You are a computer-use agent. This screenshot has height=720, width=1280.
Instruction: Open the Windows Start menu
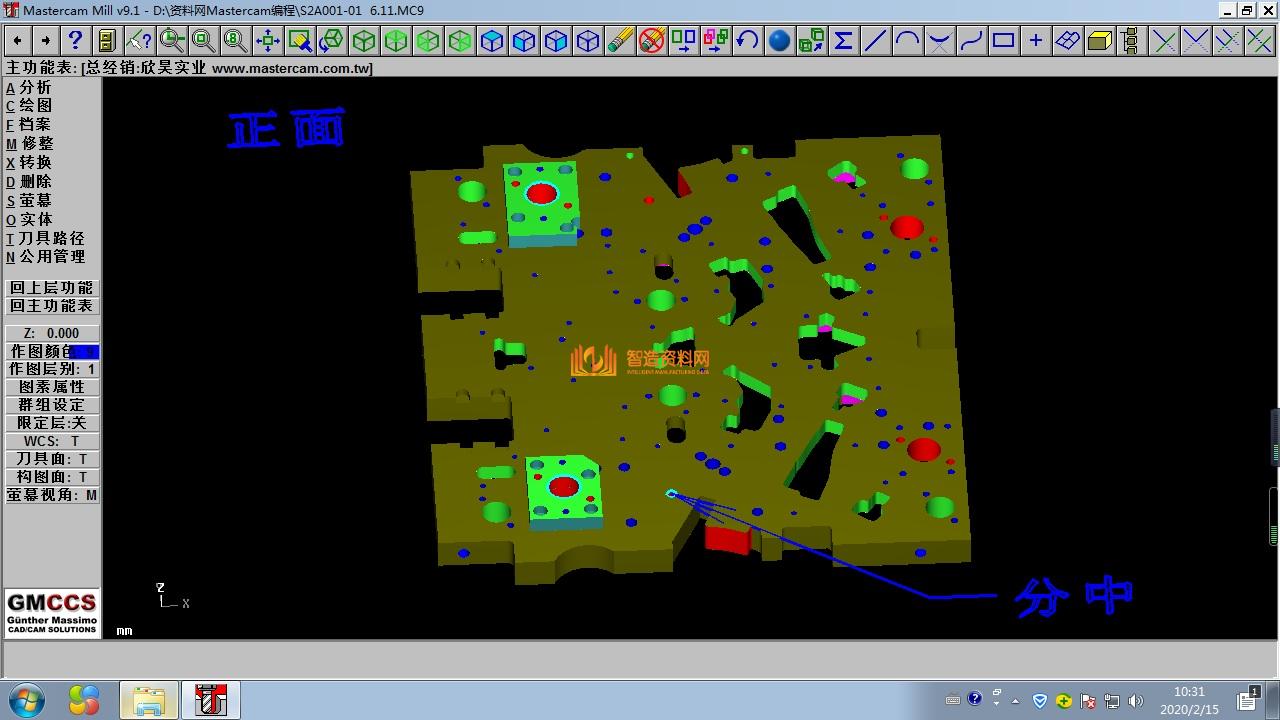point(26,699)
